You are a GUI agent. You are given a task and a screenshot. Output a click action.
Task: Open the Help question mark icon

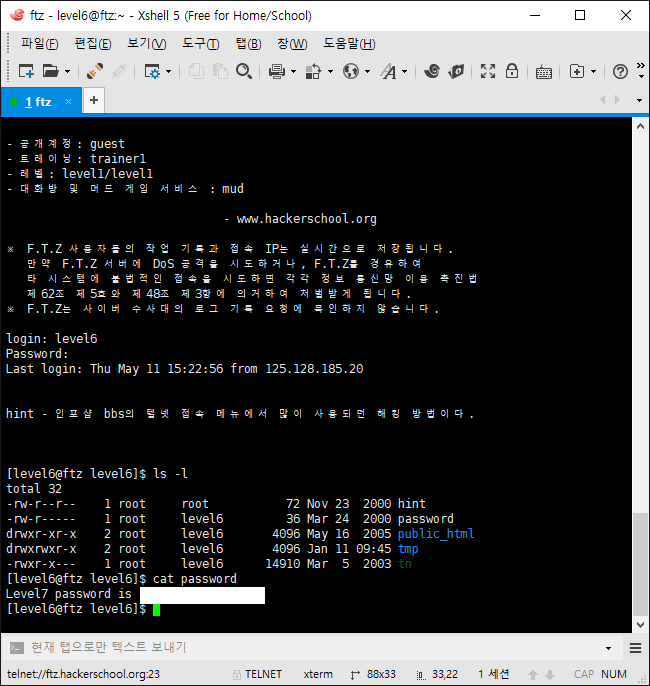(x=620, y=71)
